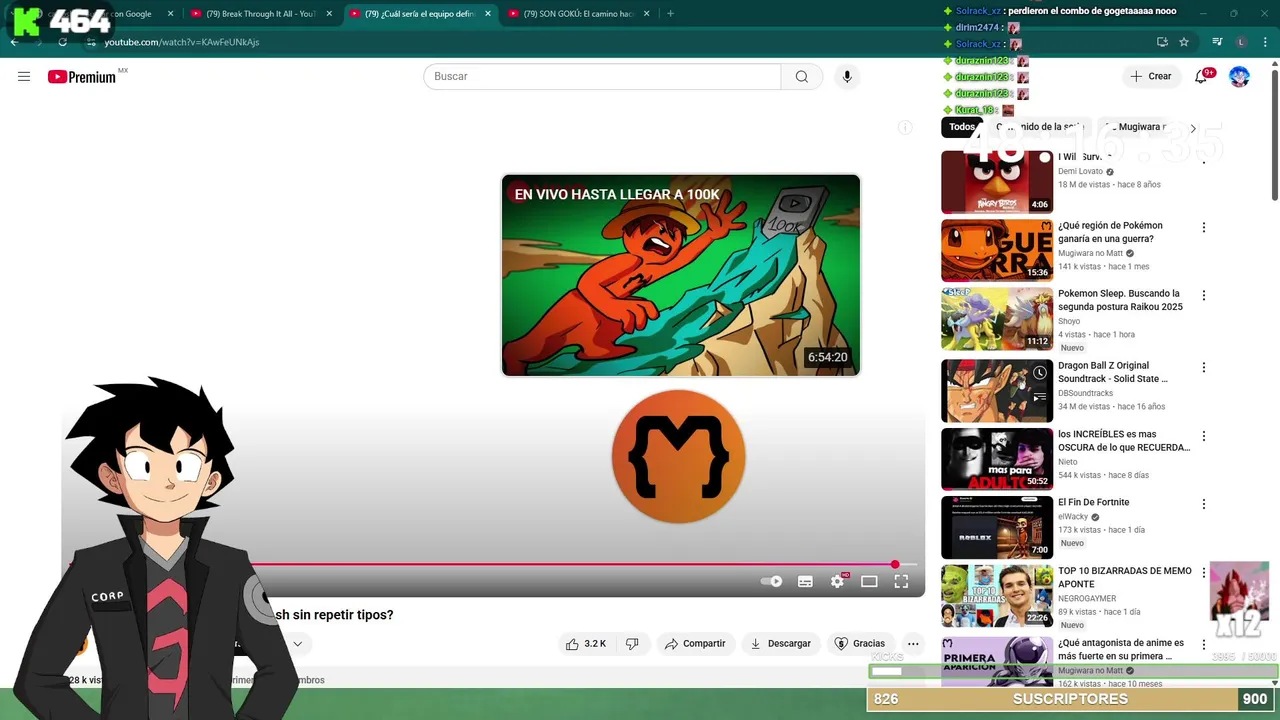Open the end-screen live stream card
The width and height of the screenshot is (1280, 720).
click(x=681, y=276)
